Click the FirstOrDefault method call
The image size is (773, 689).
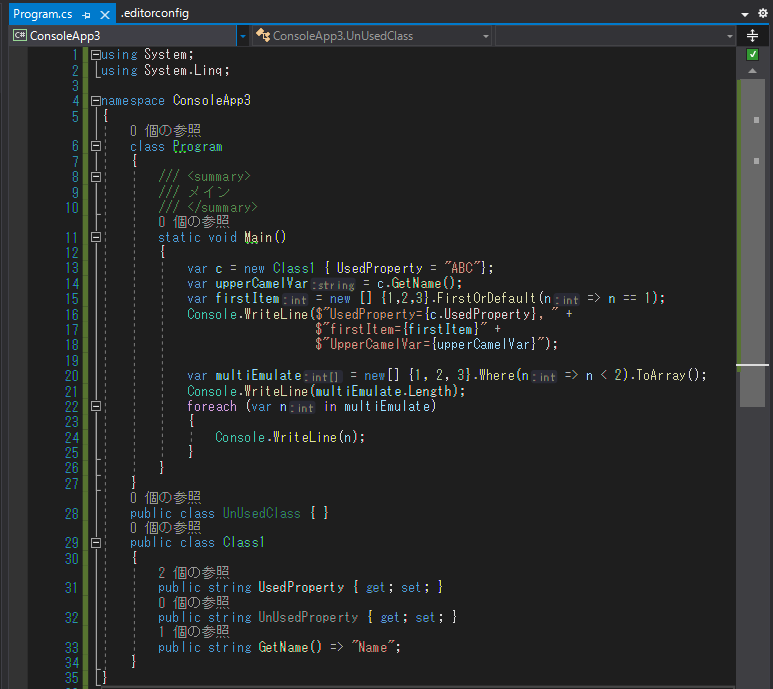point(486,299)
